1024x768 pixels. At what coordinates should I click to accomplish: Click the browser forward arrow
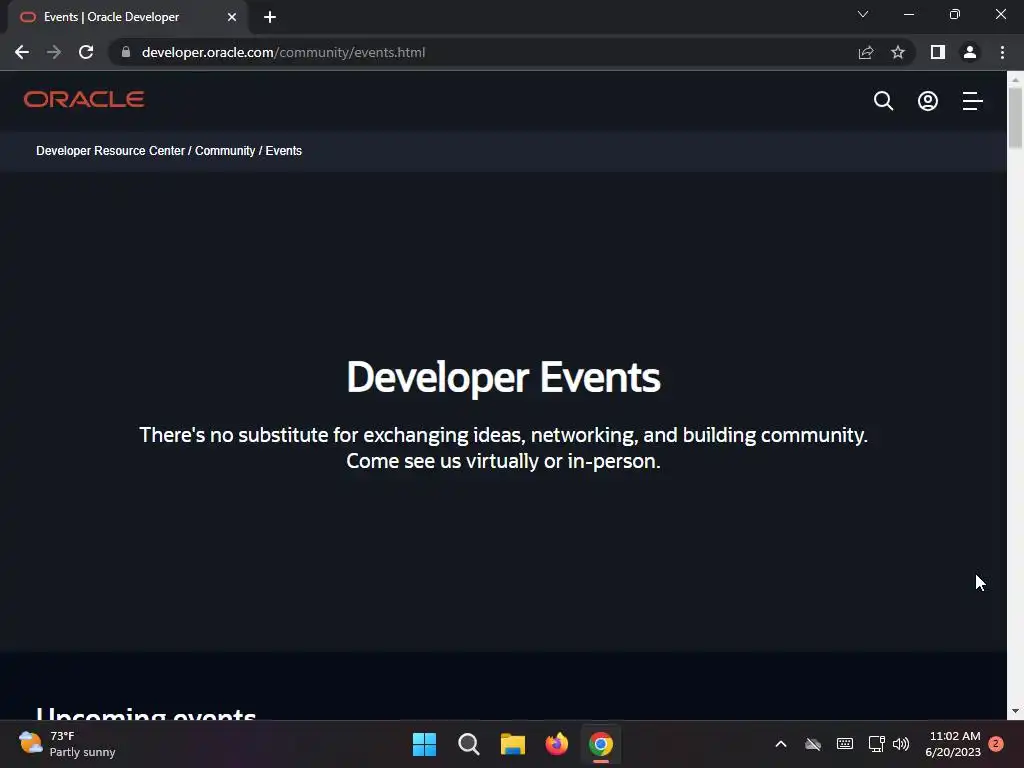54,52
